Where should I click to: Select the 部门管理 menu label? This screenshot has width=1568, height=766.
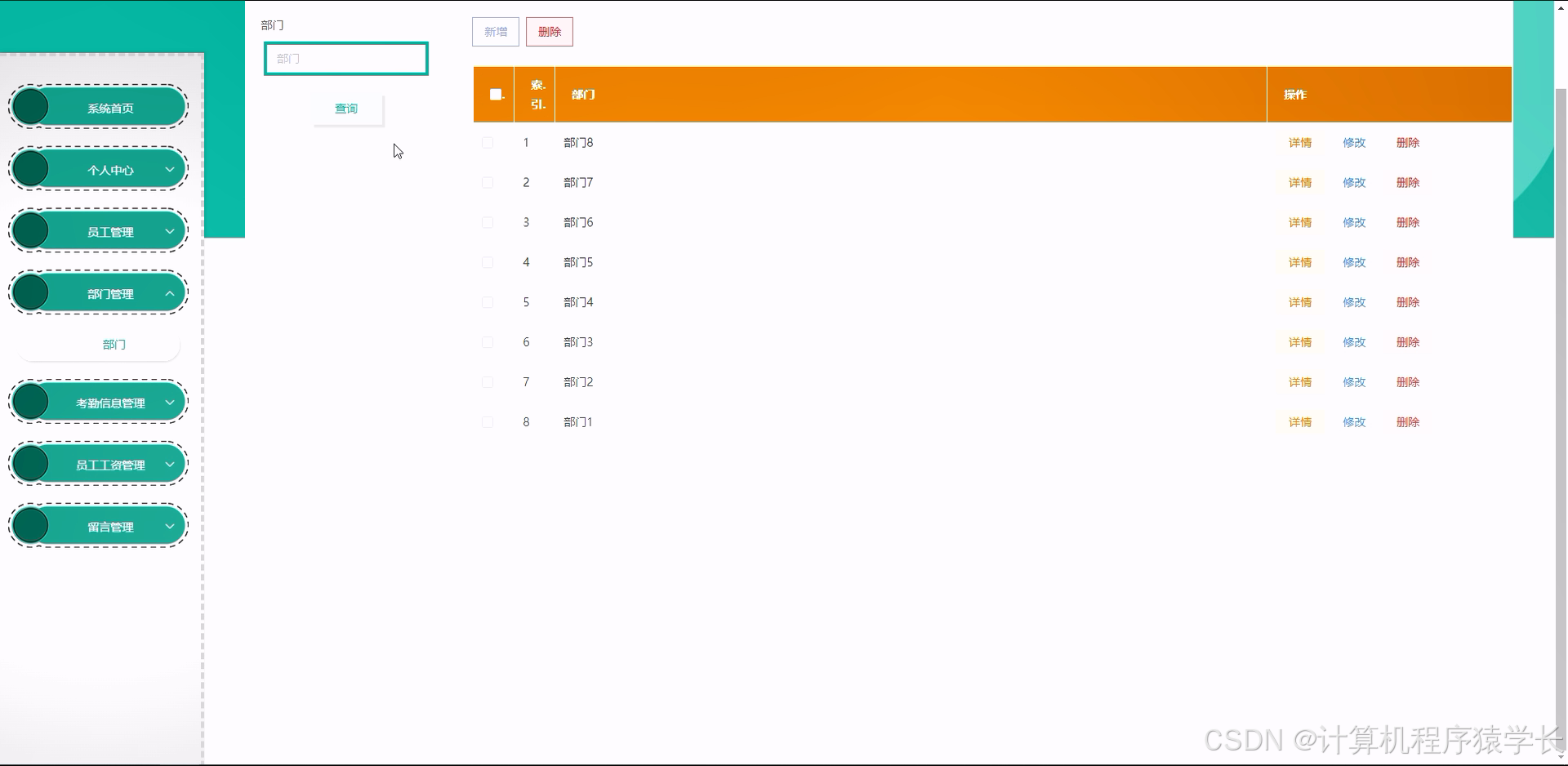click(x=110, y=294)
